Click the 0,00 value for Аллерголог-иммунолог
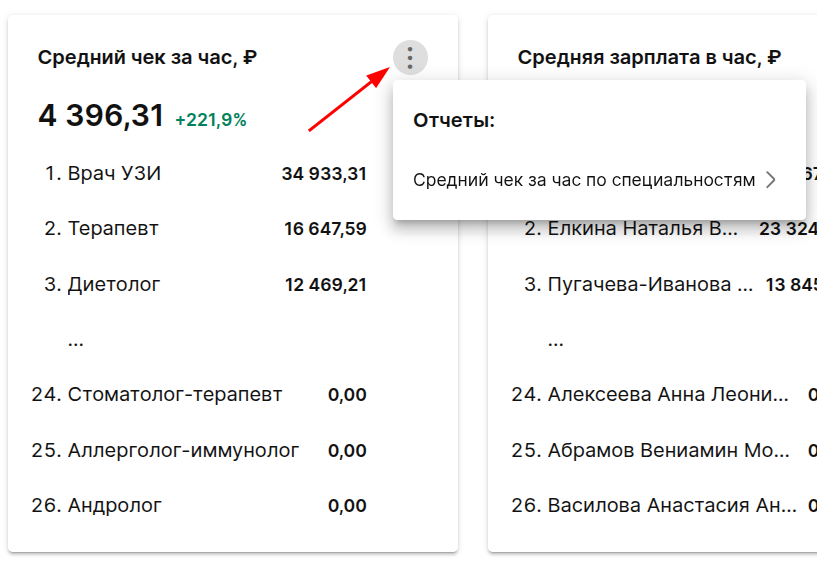817x568 pixels. [x=347, y=450]
